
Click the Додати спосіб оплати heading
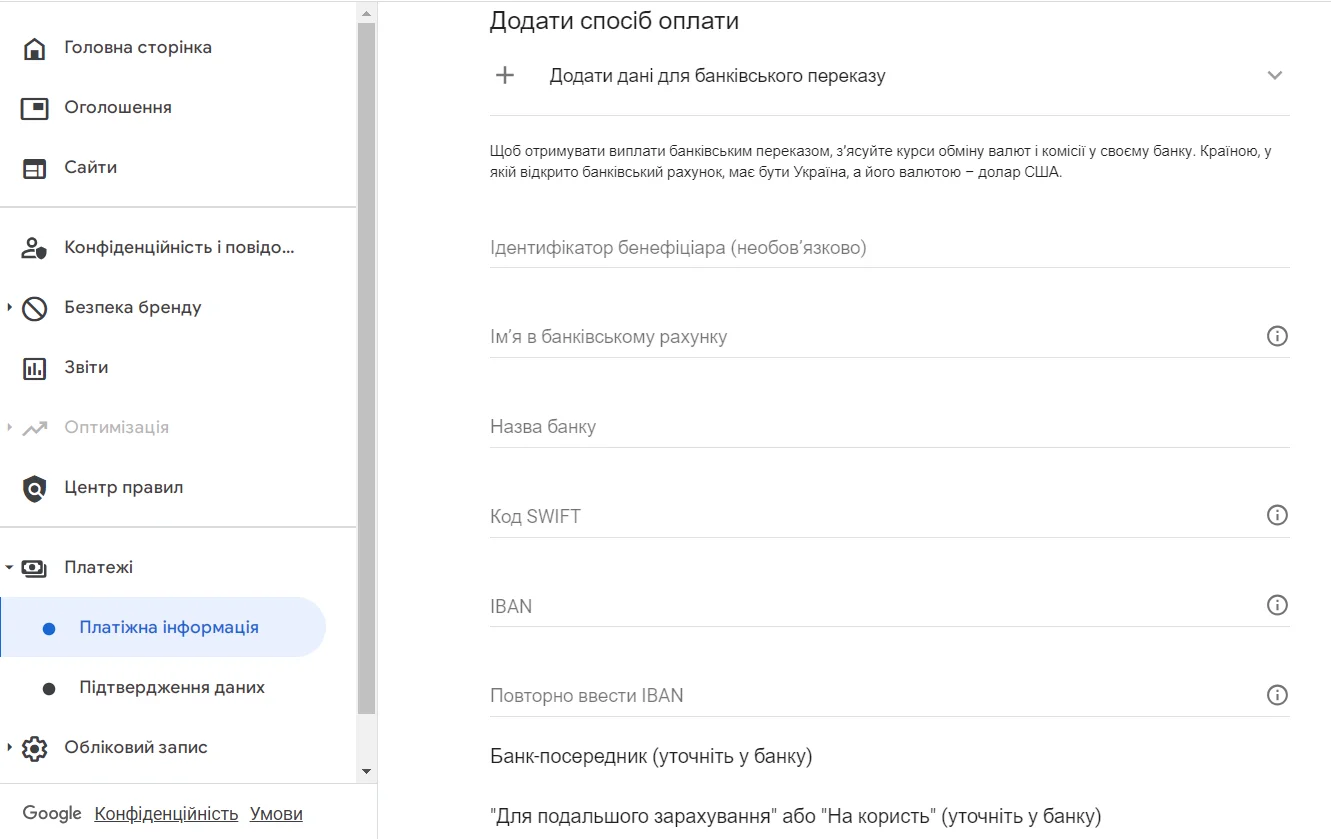pos(614,20)
